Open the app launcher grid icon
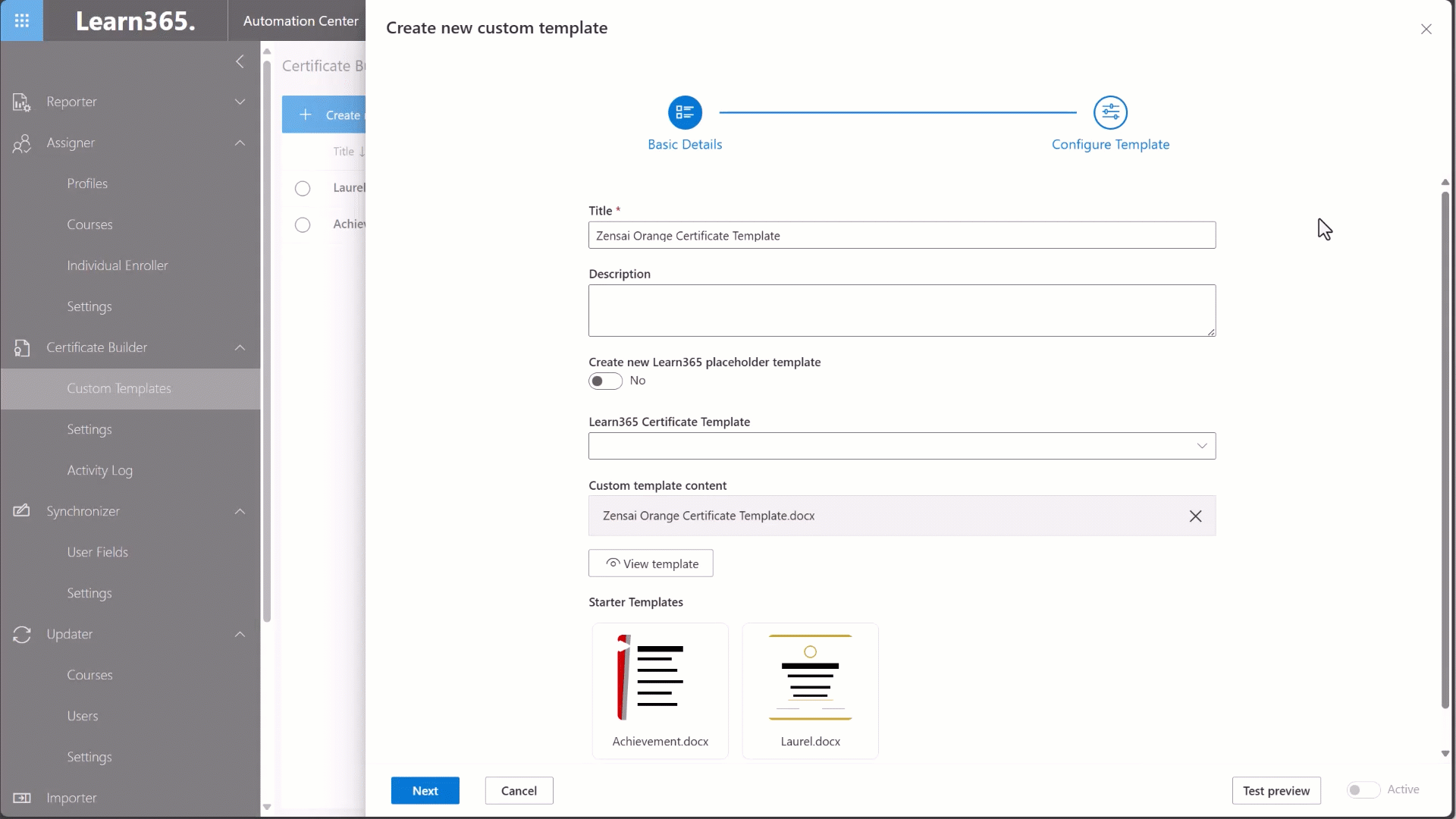This screenshot has height=819, width=1456. pyautogui.click(x=21, y=20)
